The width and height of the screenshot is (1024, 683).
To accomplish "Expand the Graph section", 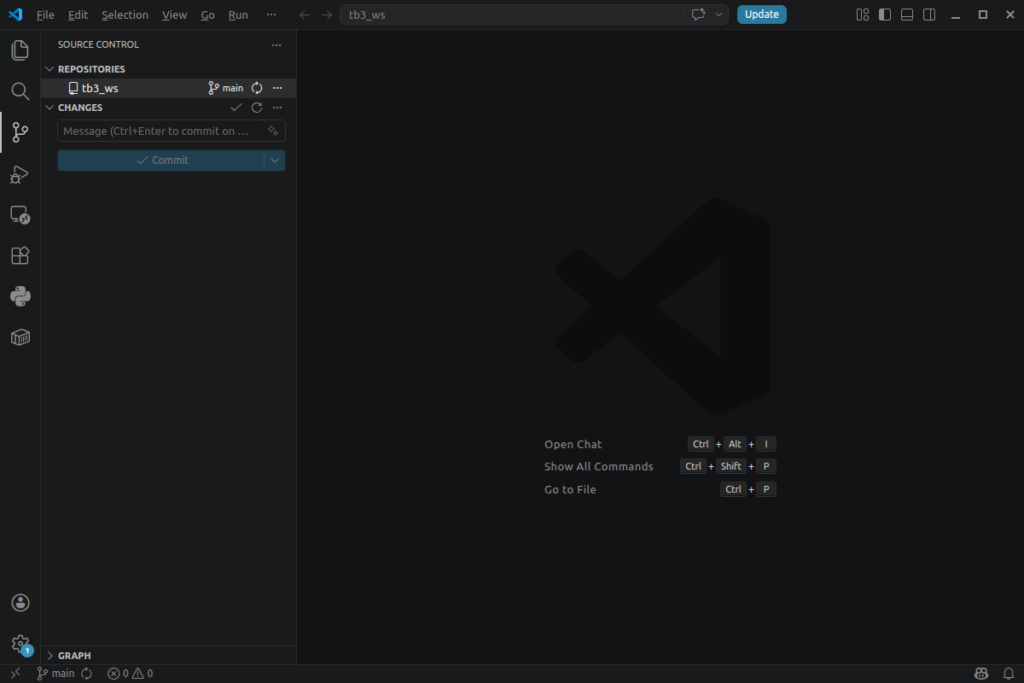I will click(x=50, y=655).
